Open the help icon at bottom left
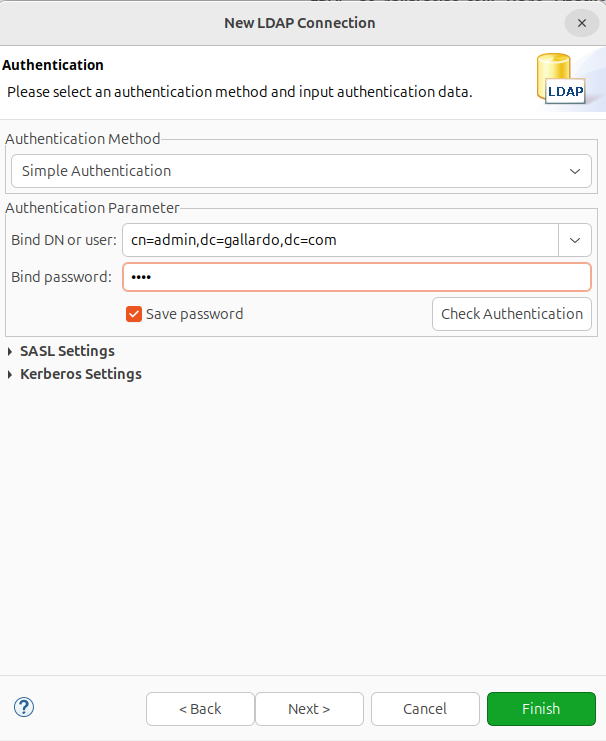Viewport: 606px width, 741px height. coord(24,707)
